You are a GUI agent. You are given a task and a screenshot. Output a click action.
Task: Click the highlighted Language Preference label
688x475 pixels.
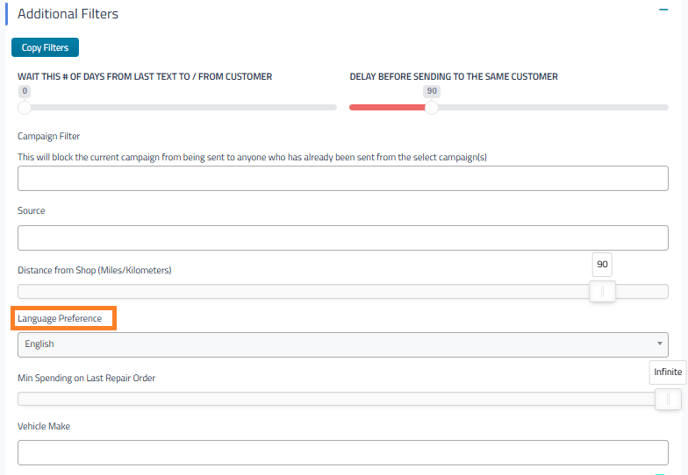(64, 318)
